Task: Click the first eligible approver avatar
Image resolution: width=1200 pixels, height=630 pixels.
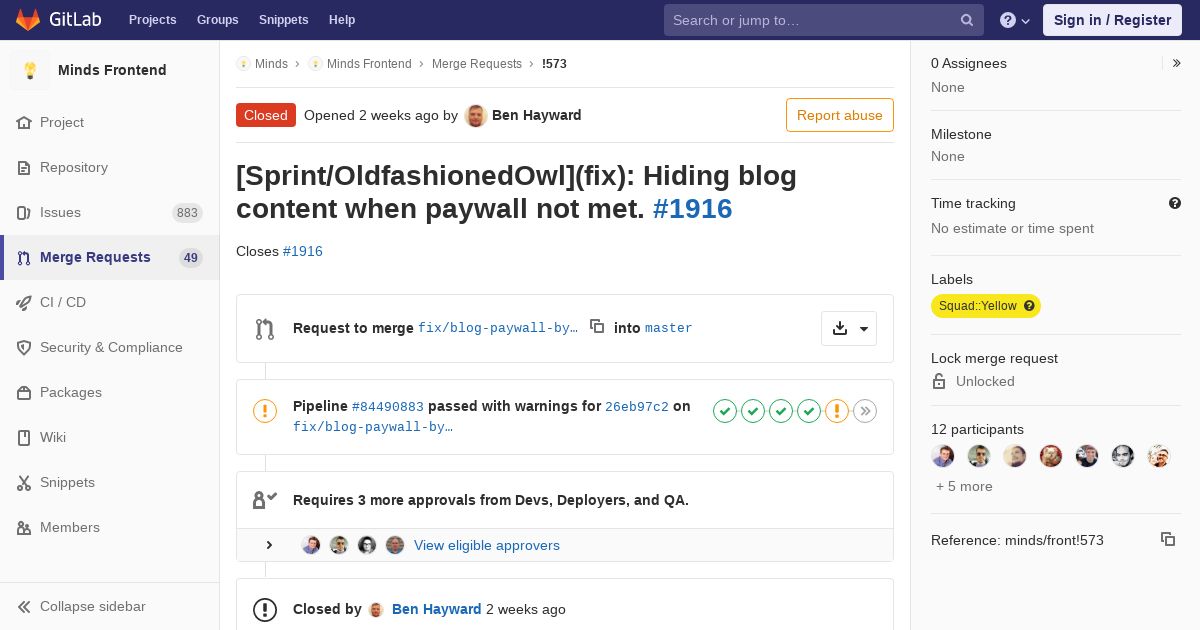Action: click(311, 545)
